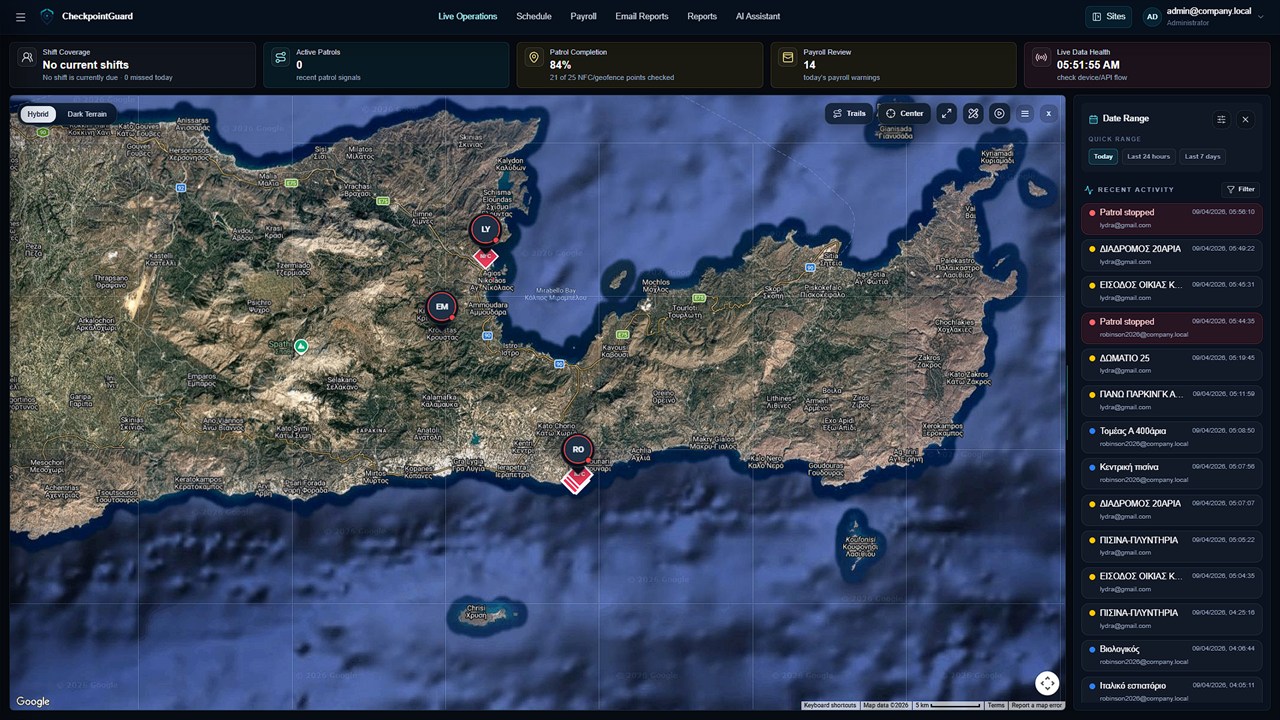This screenshot has width=1280, height=720.
Task: Click the green triangle marker near Spathi
Action: pos(301,346)
